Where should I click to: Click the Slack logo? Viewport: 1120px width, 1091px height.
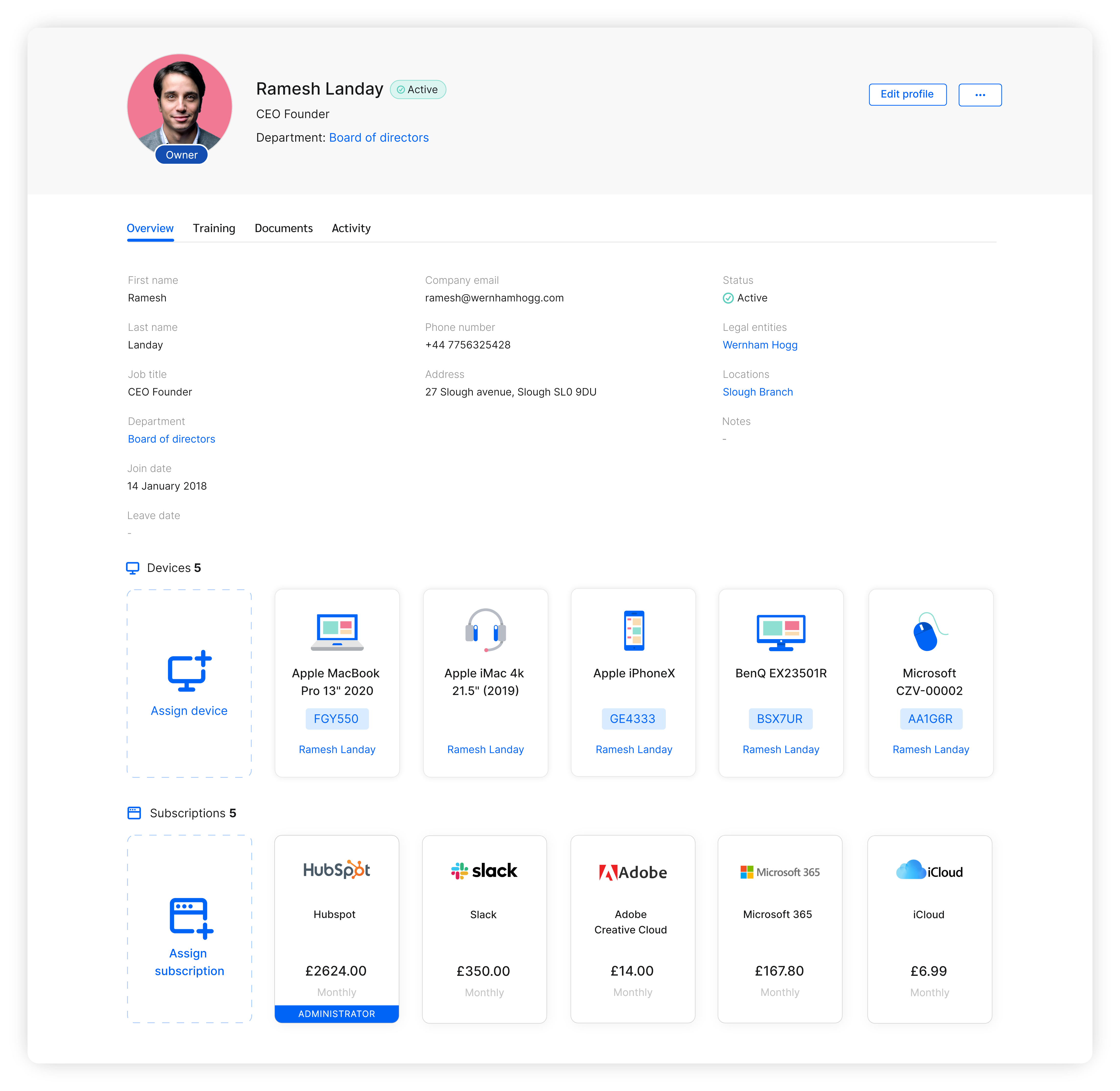pyautogui.click(x=484, y=871)
